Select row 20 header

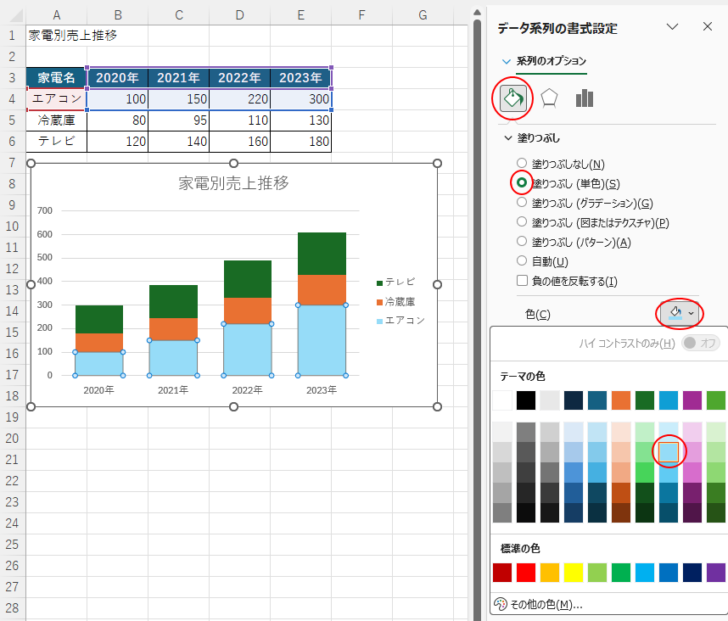coord(12,438)
